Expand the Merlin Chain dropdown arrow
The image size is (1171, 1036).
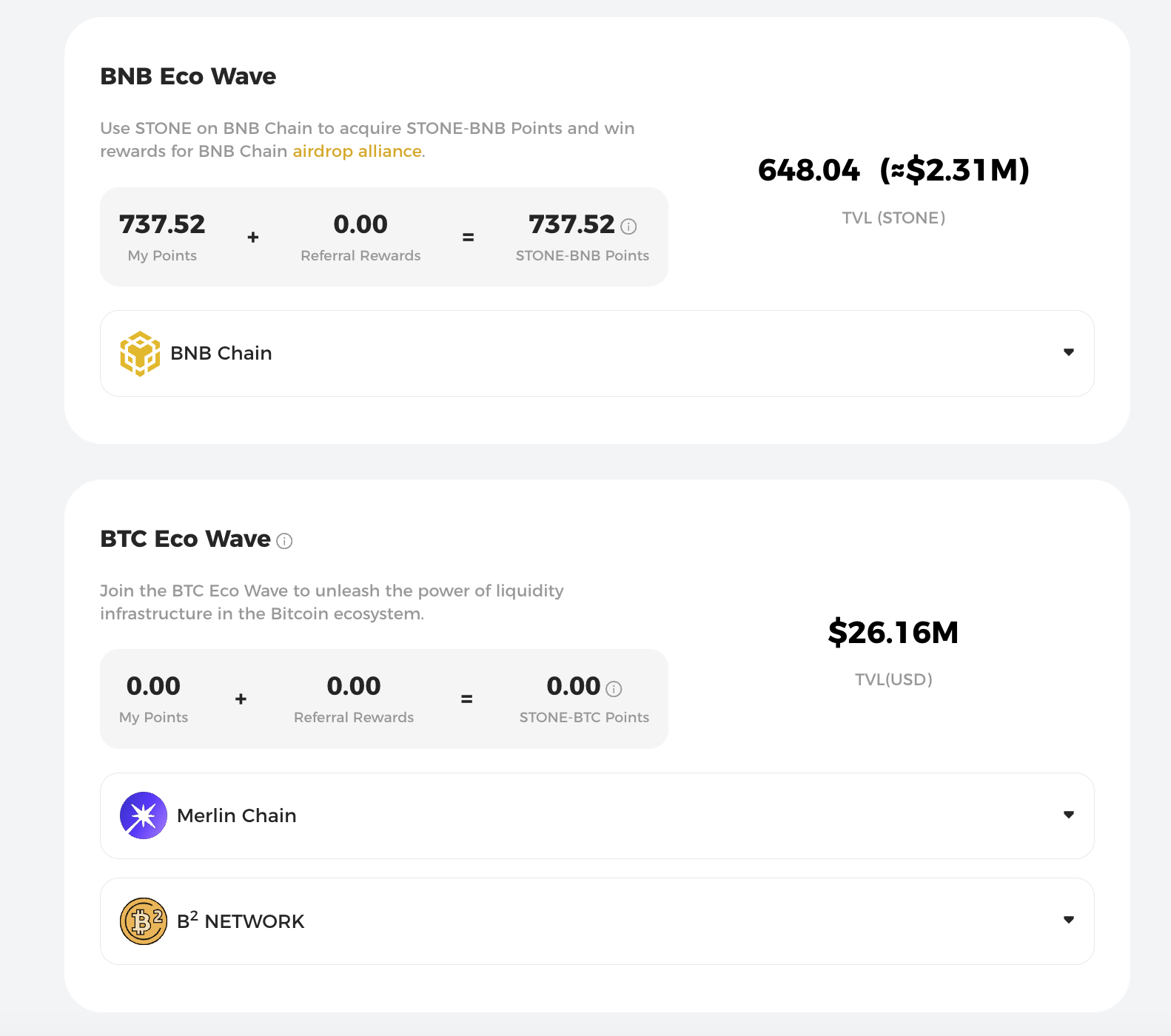pos(1069,815)
